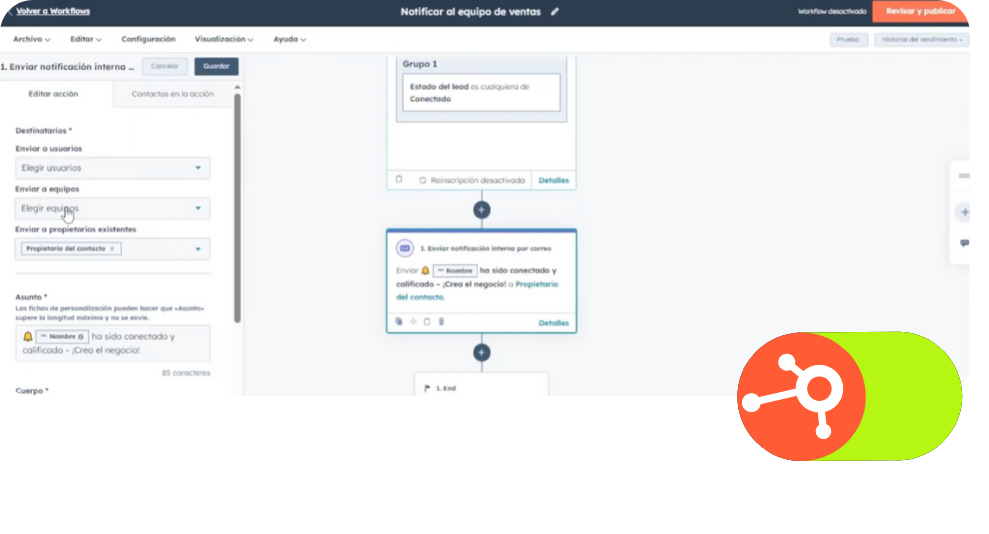This screenshot has height=534, width=989.
Task: Select the Estado del lead filter condition
Action: pos(481,93)
